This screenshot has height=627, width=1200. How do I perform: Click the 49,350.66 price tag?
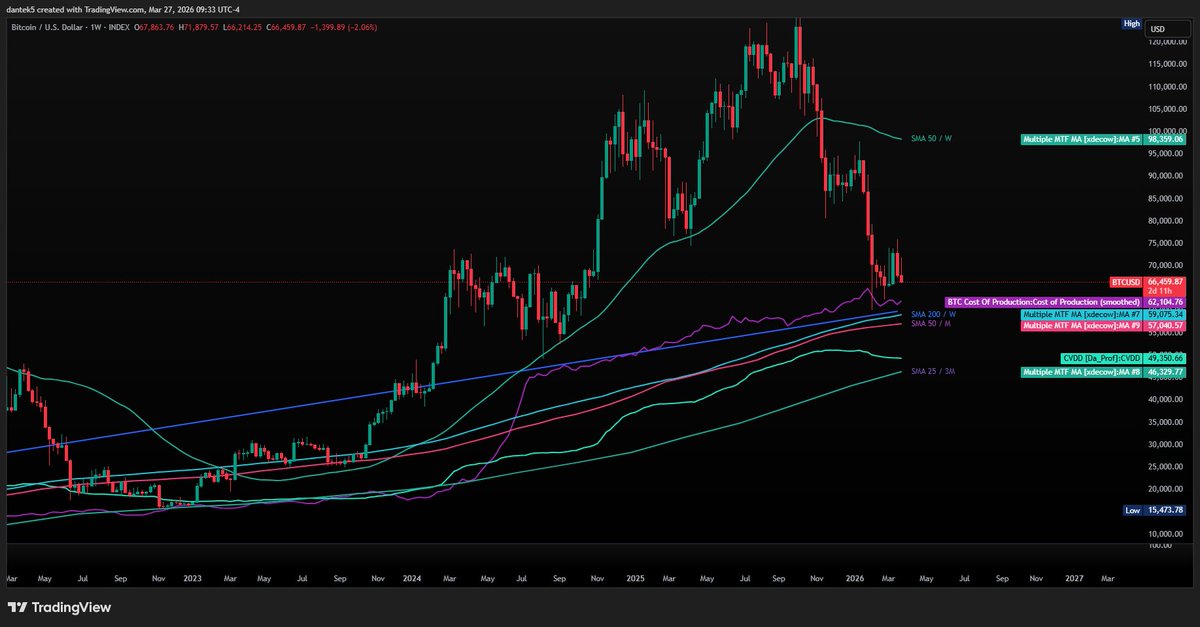click(x=1166, y=358)
